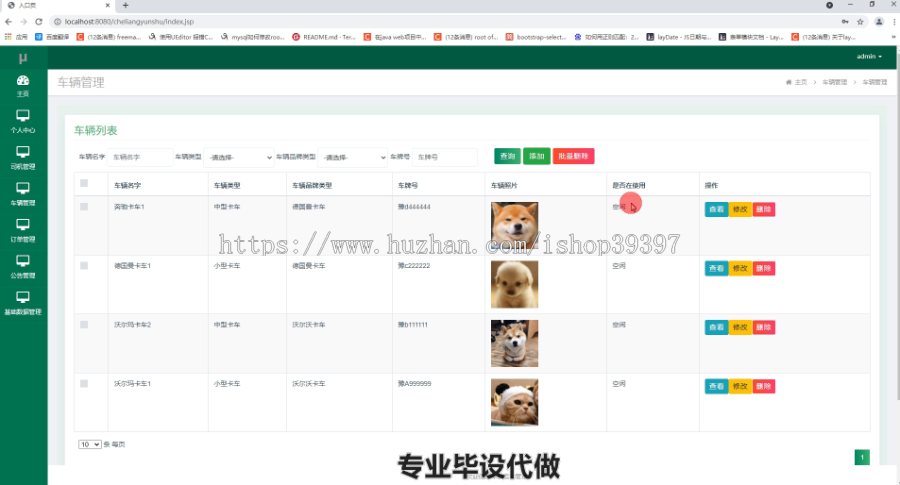Open 订单管理 in the sidebar
Viewport: 900px width, 485px height.
(x=23, y=231)
